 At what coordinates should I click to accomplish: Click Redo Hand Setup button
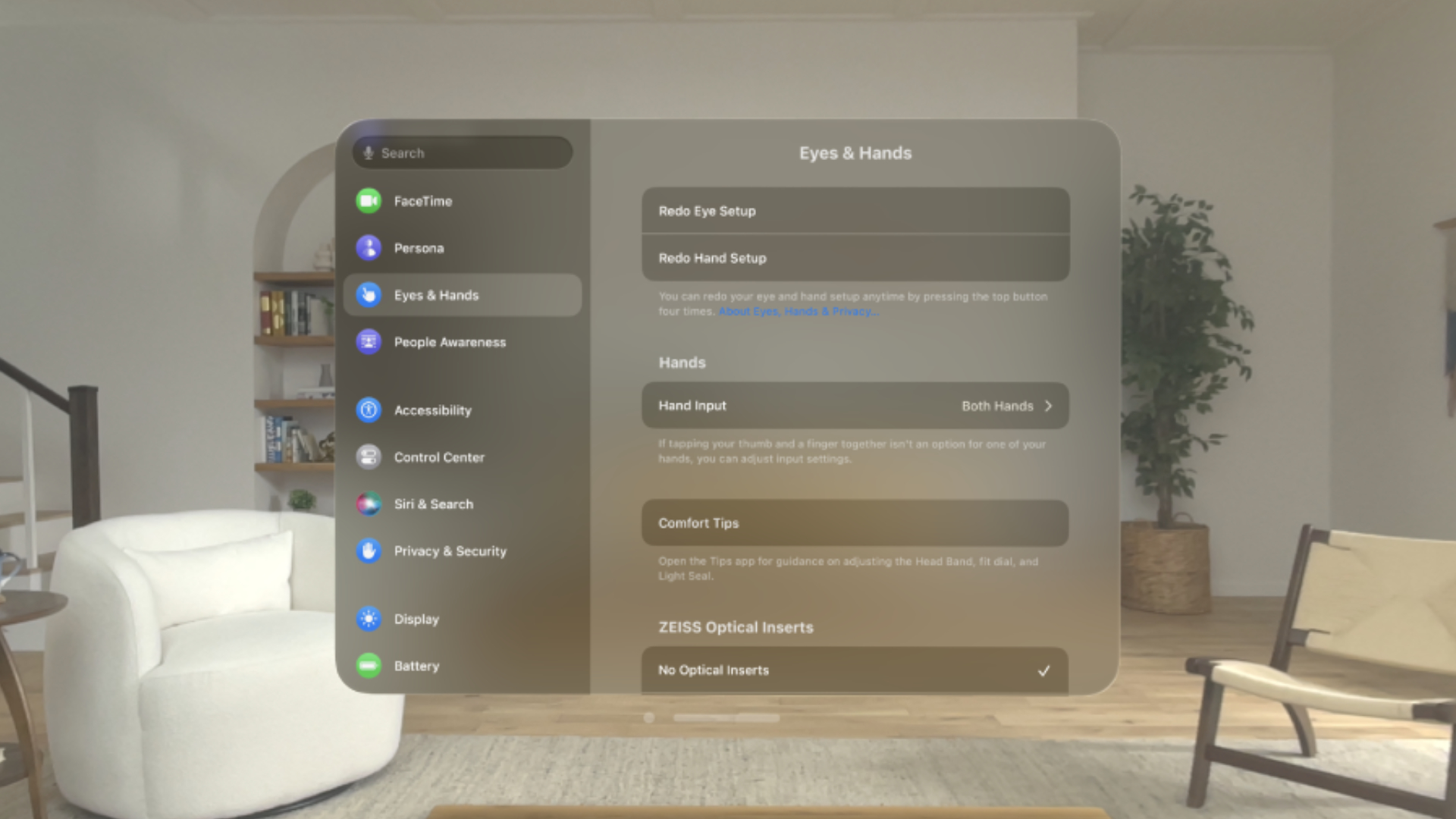[x=855, y=258]
